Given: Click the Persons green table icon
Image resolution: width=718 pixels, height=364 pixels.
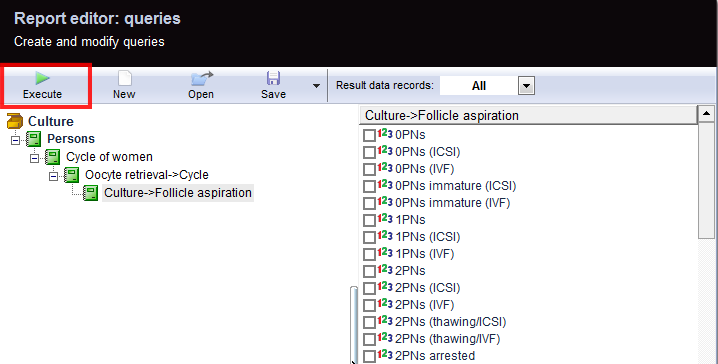Looking at the screenshot, I should point(33,139).
